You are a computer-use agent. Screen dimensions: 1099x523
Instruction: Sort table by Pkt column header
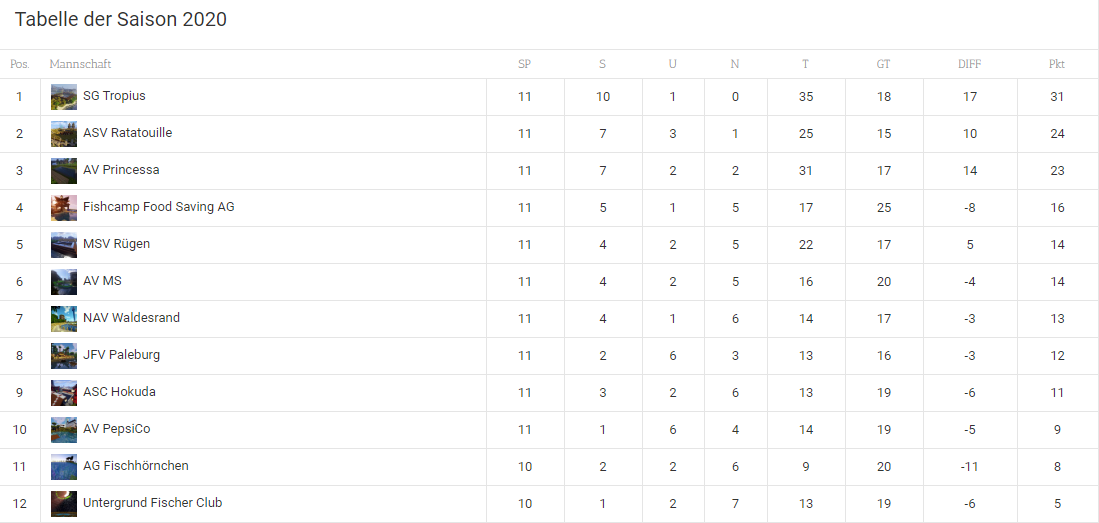click(x=1056, y=64)
